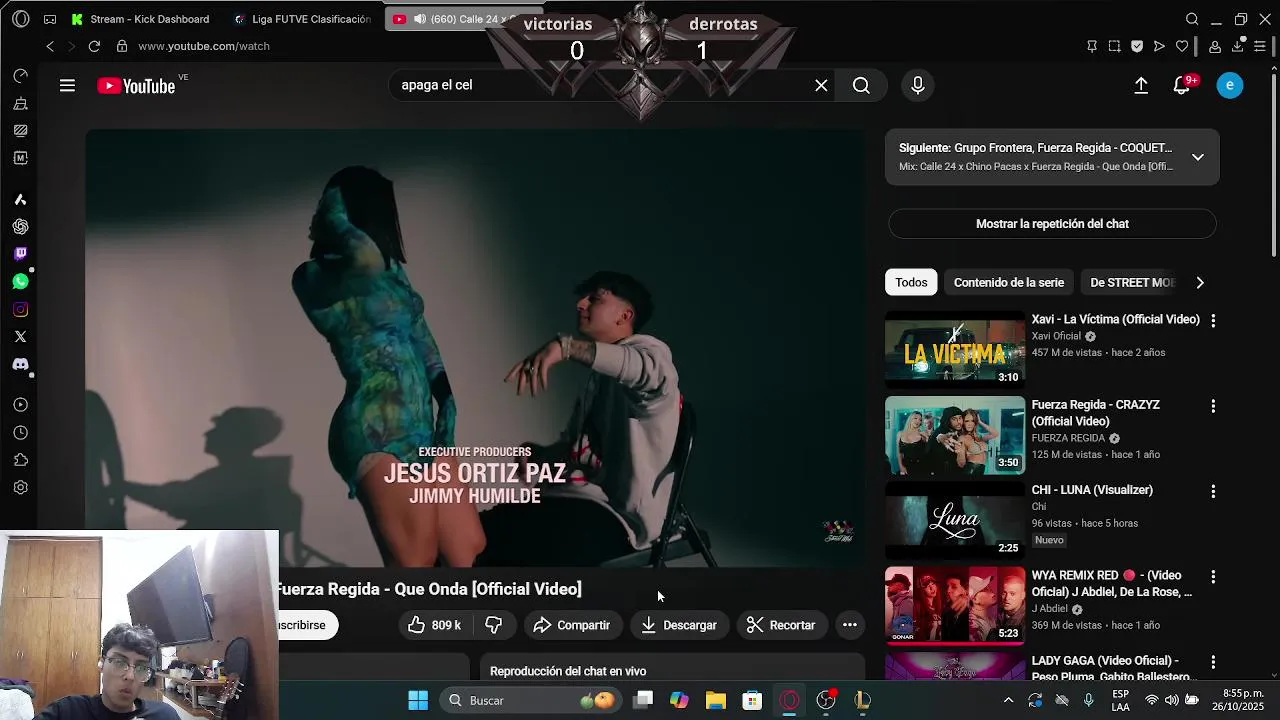Open File Explorer from the taskbar
The height and width of the screenshot is (720, 1280).
716,700
